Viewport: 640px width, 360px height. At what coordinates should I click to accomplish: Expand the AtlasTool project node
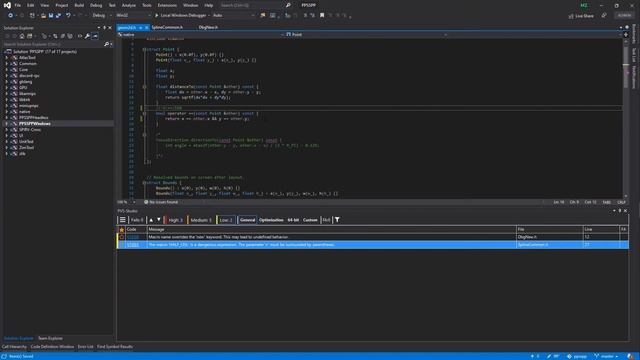pyautogui.click(x=7, y=58)
